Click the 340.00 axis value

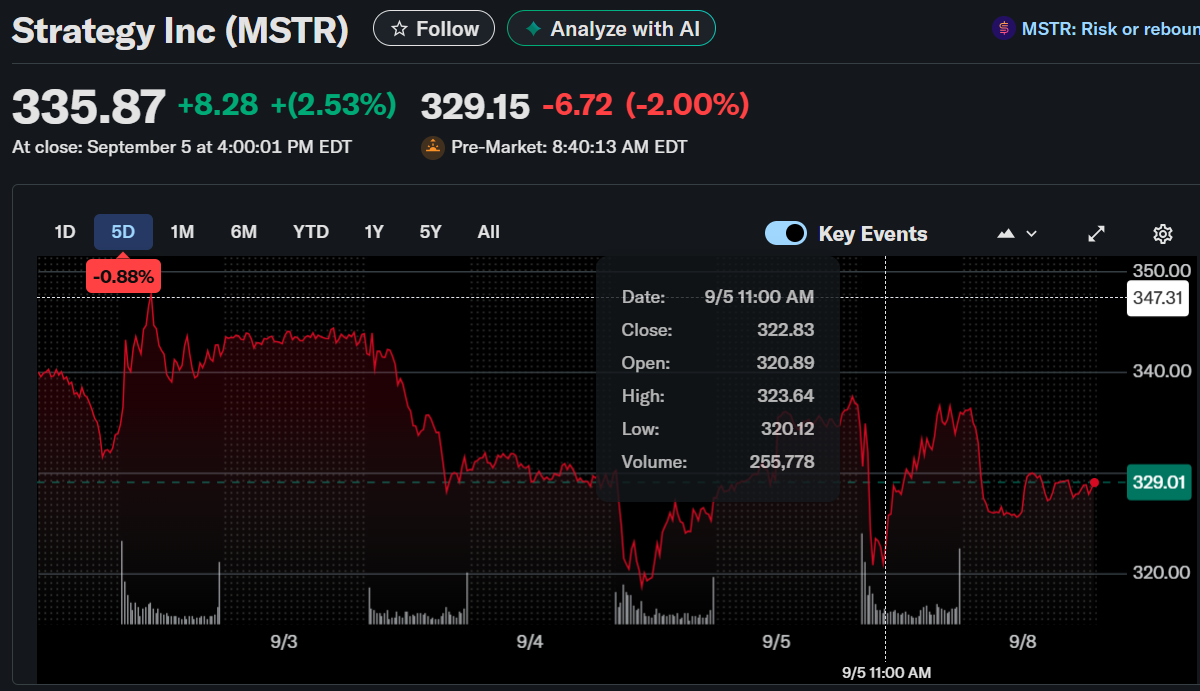(x=1161, y=371)
